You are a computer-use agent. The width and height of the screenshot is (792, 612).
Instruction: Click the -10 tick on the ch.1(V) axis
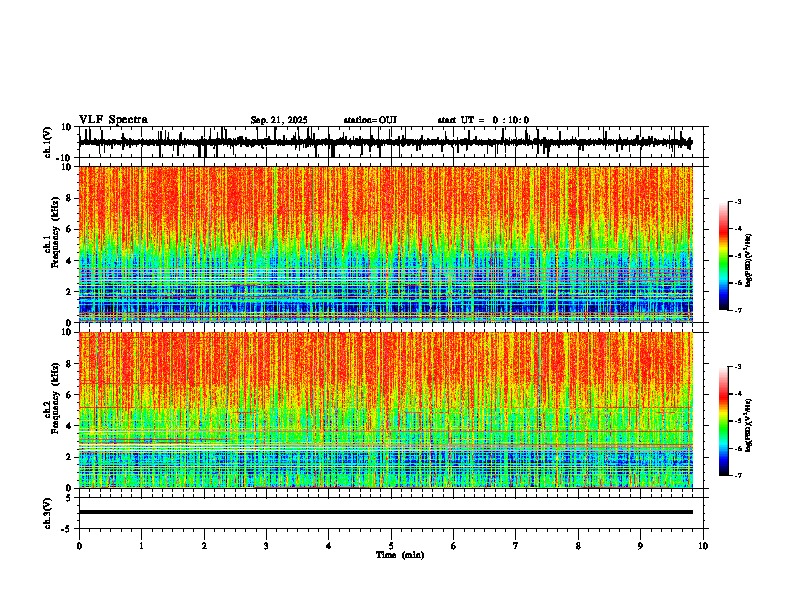(x=65, y=158)
